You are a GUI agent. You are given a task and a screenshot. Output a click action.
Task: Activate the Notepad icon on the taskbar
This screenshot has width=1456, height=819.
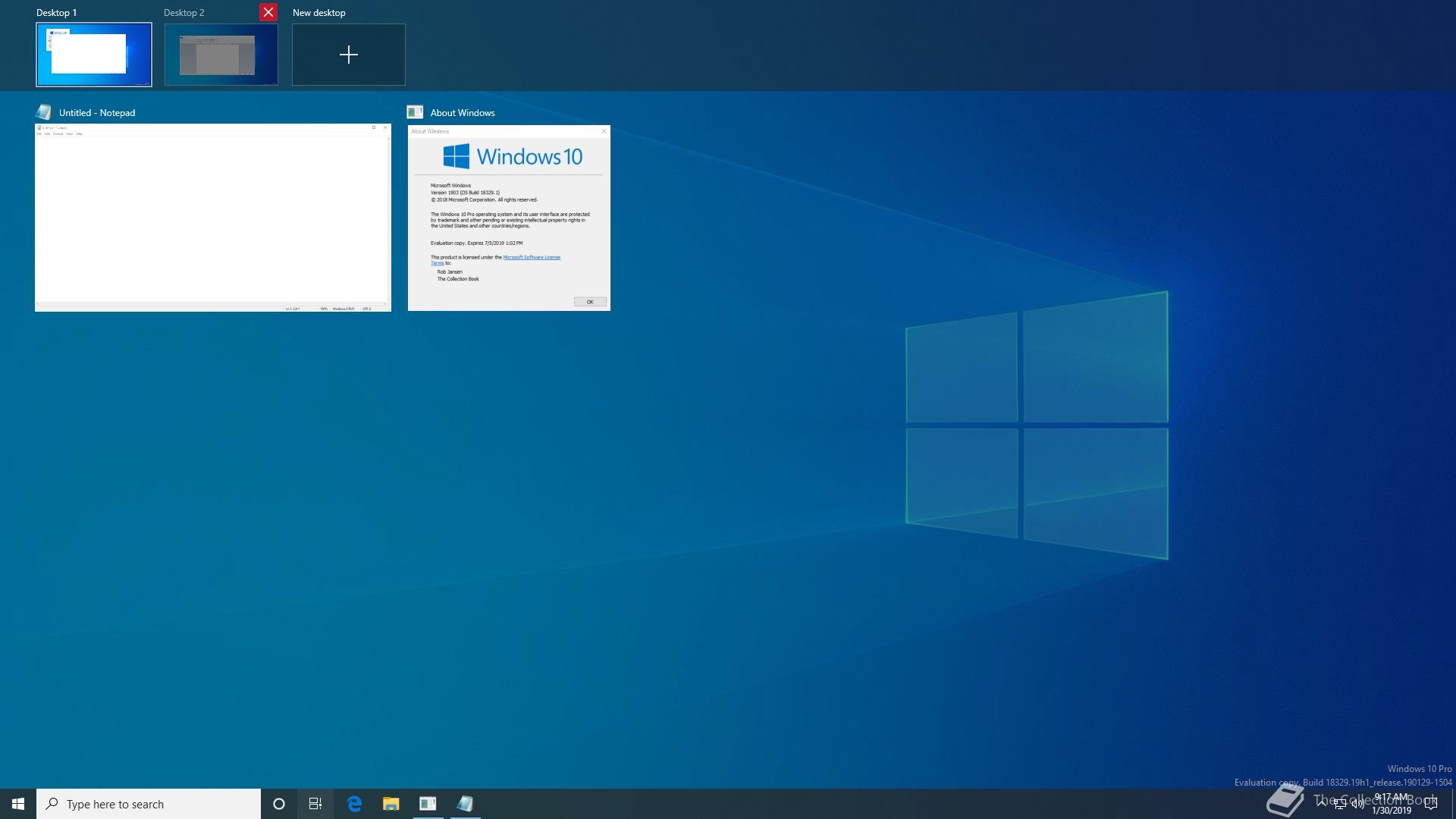465,804
